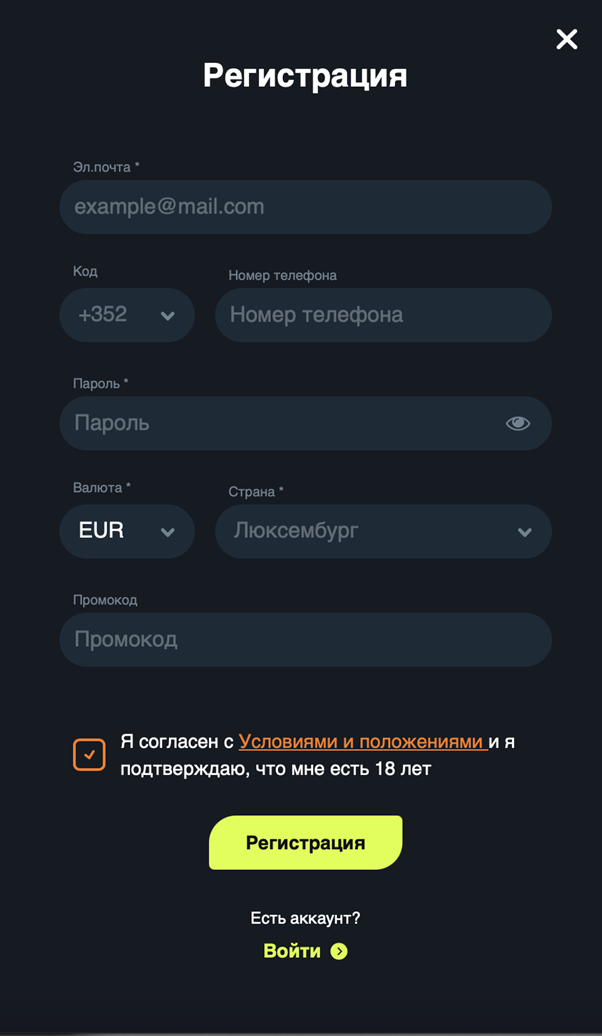The width and height of the screenshot is (602, 1036).
Task: Click the Войти login link
Action: [293, 951]
